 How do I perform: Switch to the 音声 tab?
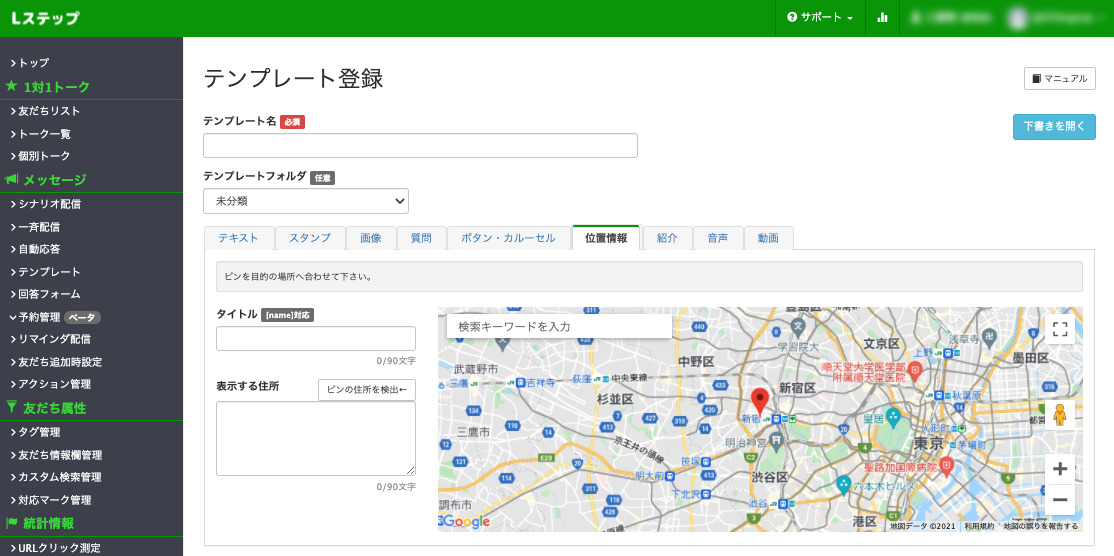pos(718,238)
